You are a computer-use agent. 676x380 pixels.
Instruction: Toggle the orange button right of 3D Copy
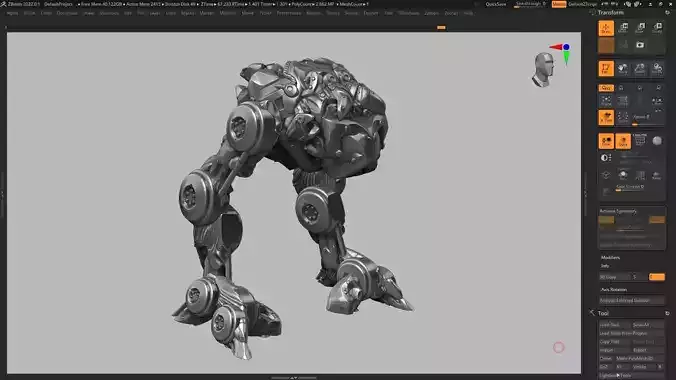click(x=657, y=277)
